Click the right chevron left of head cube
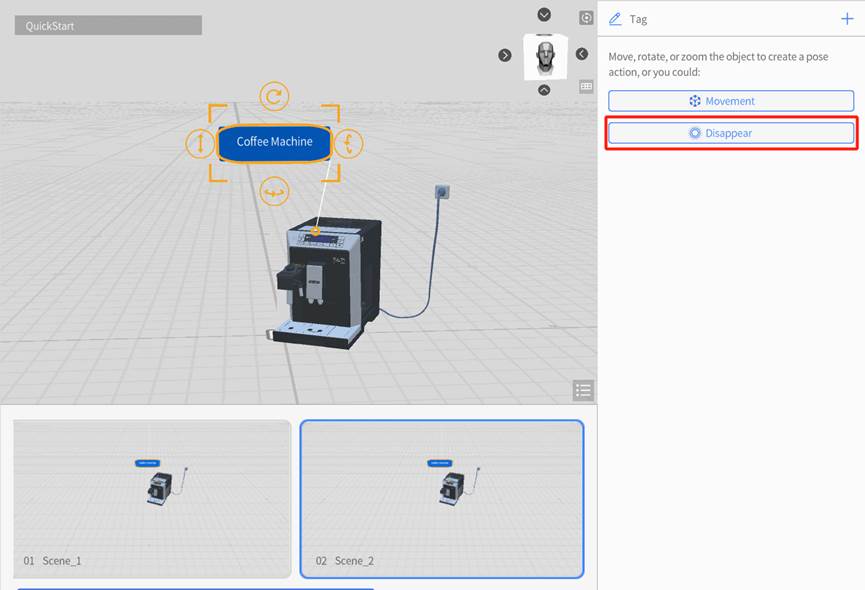This screenshot has width=865, height=590. tap(505, 55)
